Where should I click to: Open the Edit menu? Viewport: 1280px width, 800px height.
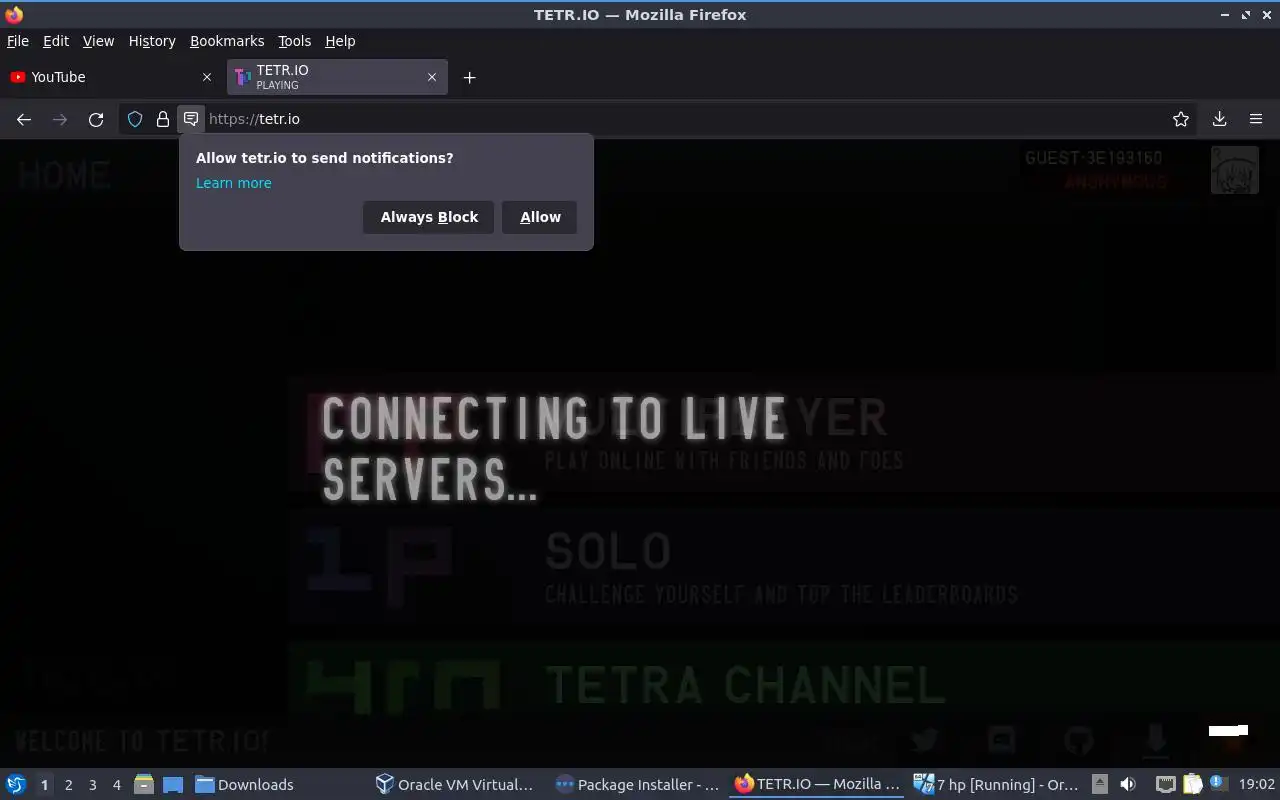coord(56,41)
